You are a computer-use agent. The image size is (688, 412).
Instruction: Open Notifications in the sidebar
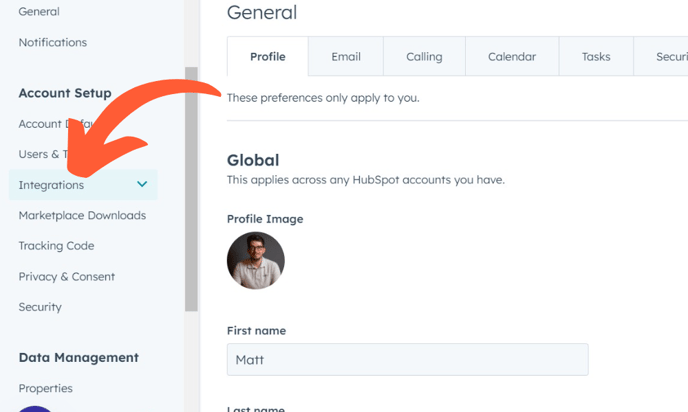(x=52, y=42)
